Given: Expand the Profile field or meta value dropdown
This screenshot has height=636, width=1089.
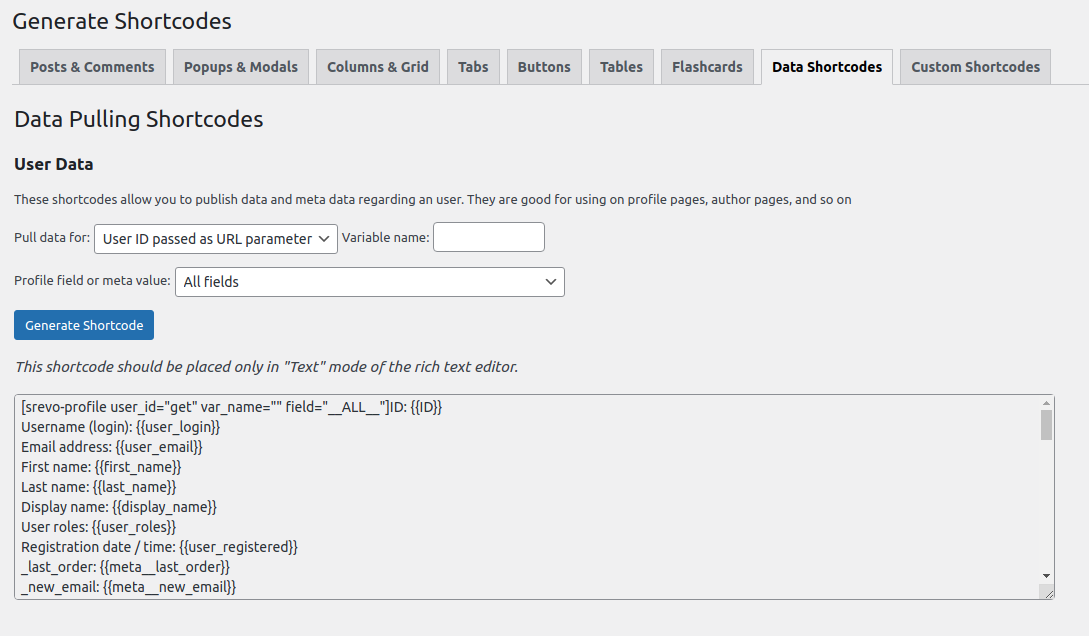Looking at the screenshot, I should (x=370, y=282).
